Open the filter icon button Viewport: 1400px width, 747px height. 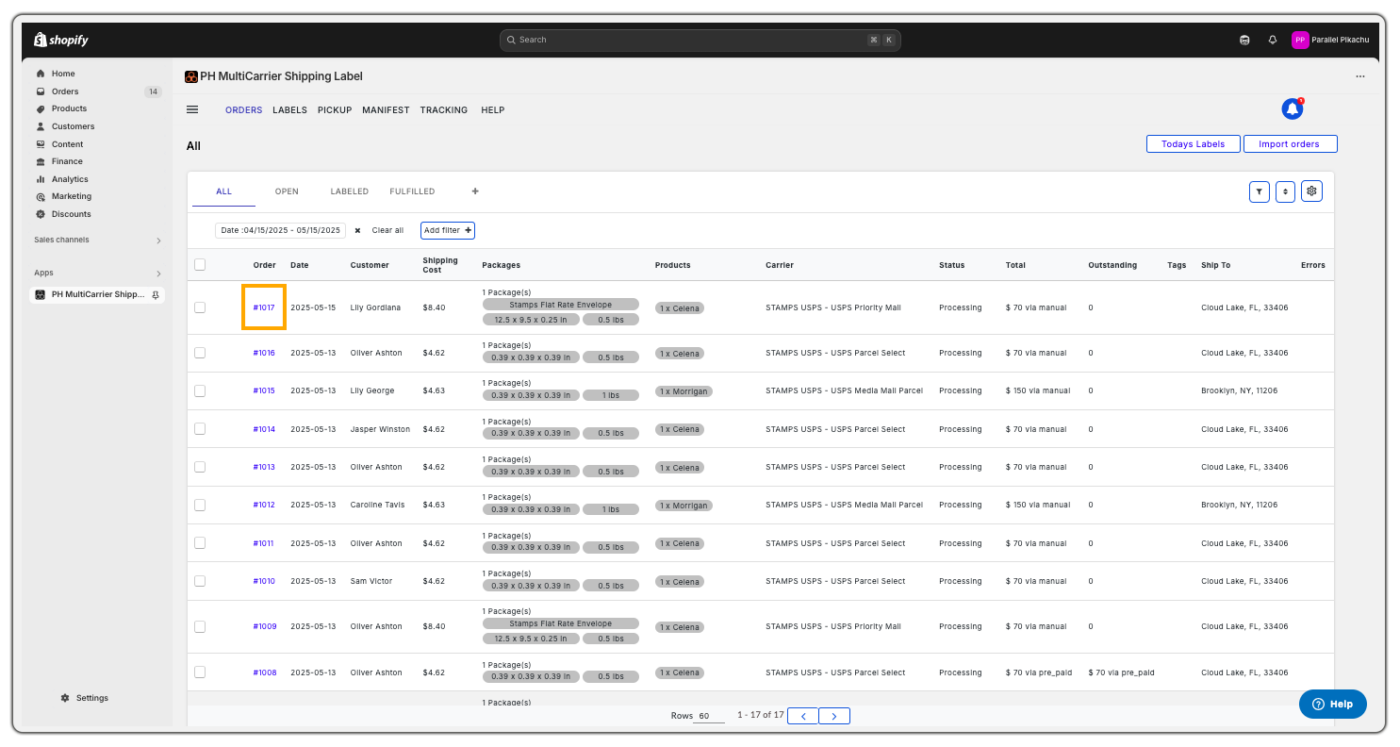coord(1259,191)
